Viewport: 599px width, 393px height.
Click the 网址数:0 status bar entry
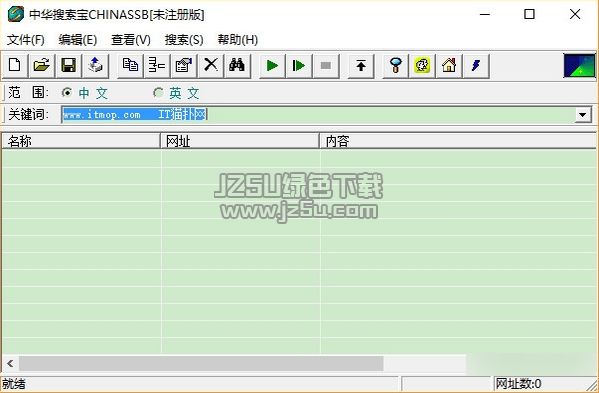pyautogui.click(x=518, y=384)
